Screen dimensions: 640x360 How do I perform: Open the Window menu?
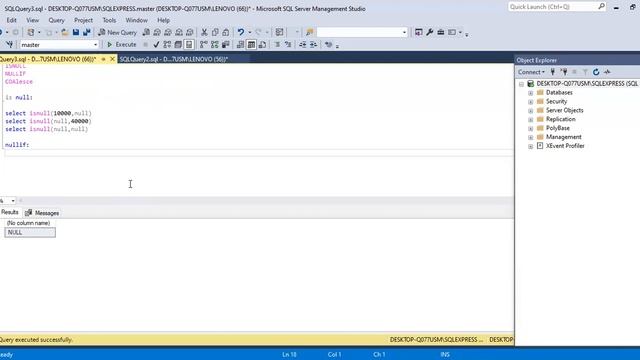tap(136, 20)
